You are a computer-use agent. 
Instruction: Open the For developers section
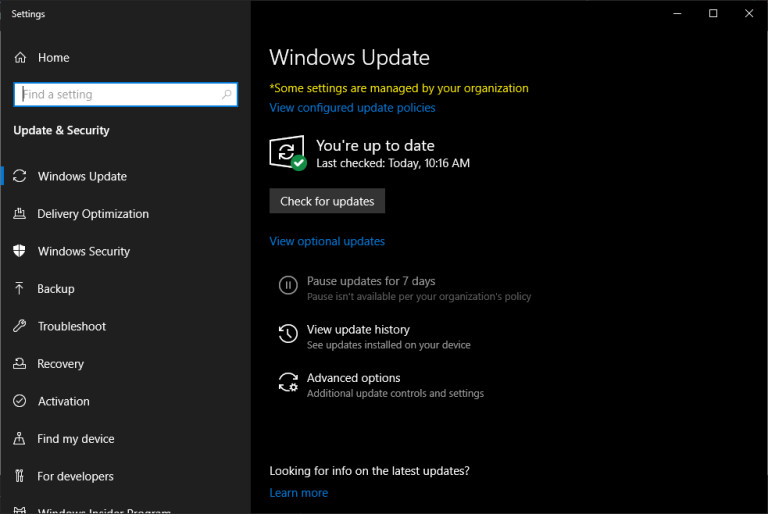(x=75, y=477)
